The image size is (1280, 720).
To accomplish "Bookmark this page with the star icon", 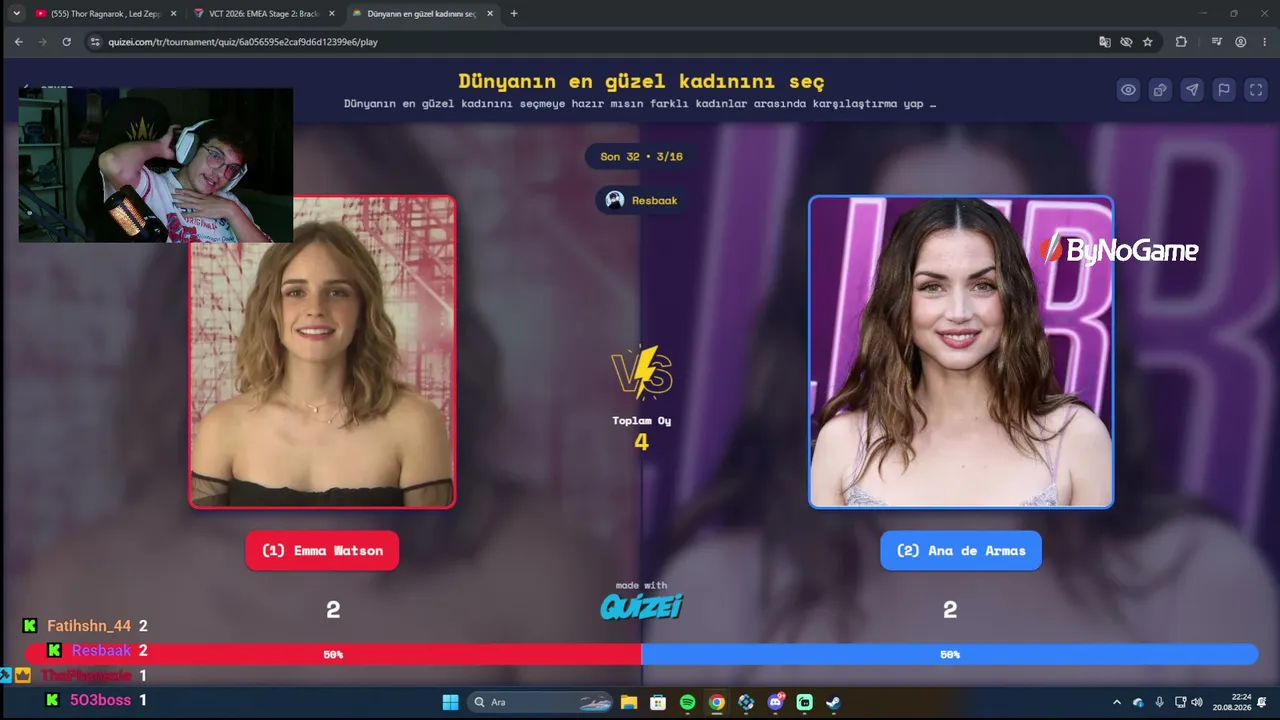I will (1148, 42).
